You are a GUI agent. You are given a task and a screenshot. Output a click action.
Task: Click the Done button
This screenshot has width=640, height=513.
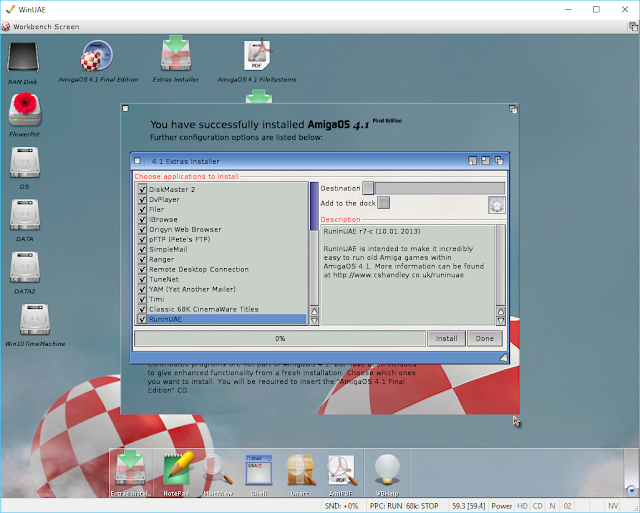tap(484, 338)
